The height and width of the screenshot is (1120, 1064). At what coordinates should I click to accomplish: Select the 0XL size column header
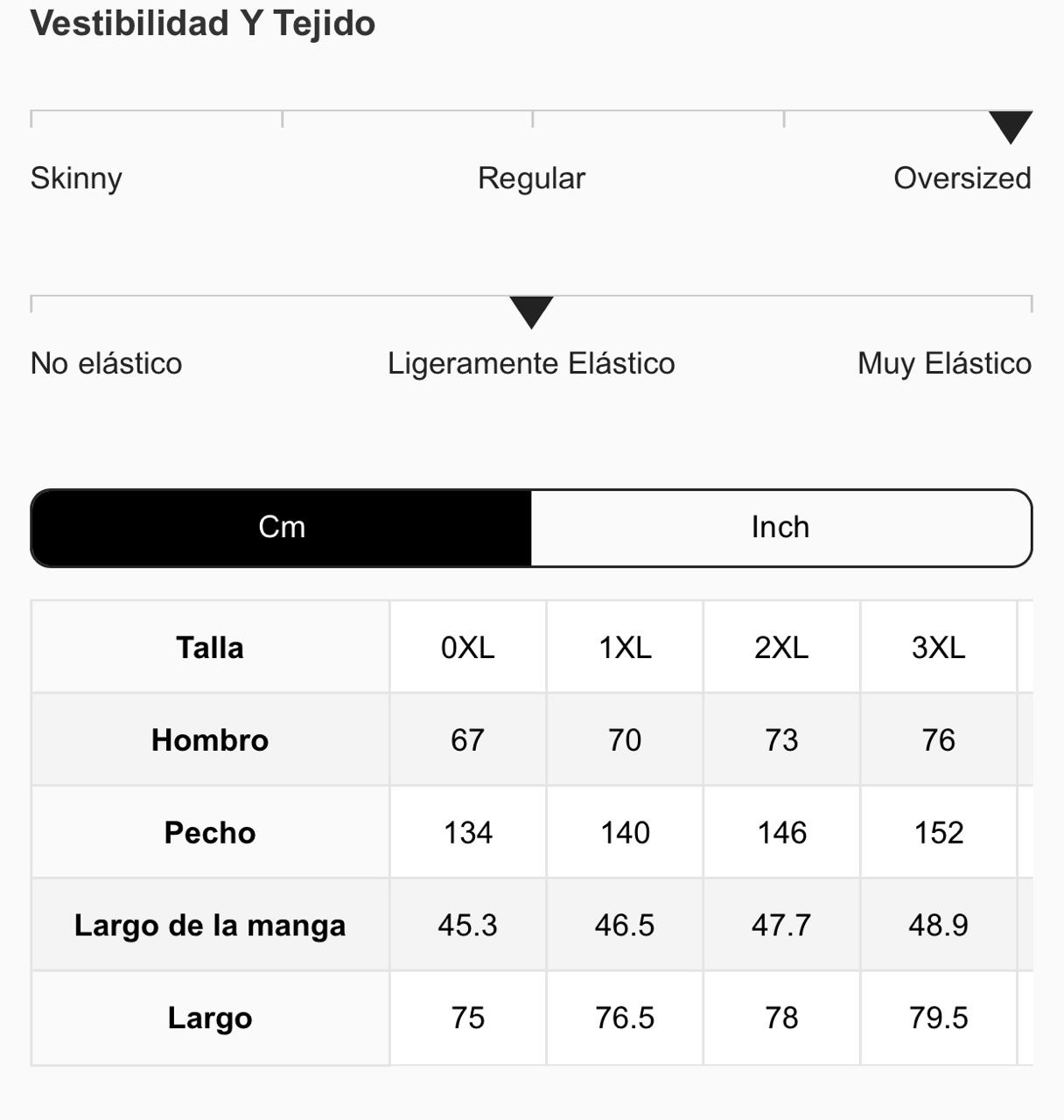(467, 647)
